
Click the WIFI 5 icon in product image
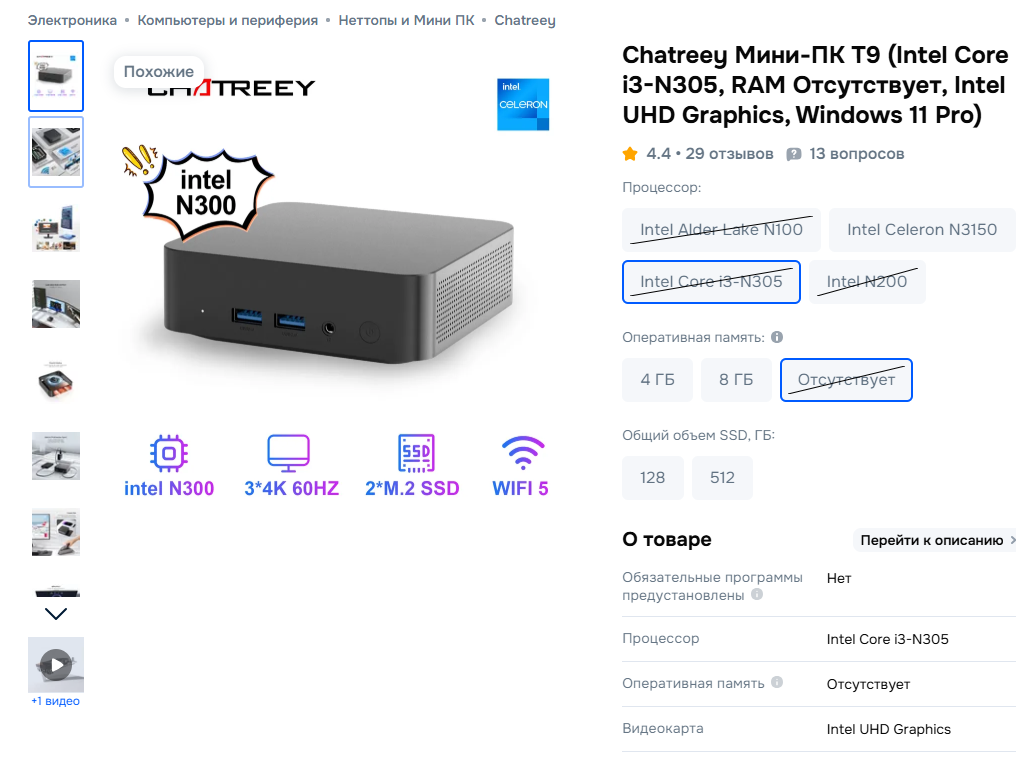(522, 453)
